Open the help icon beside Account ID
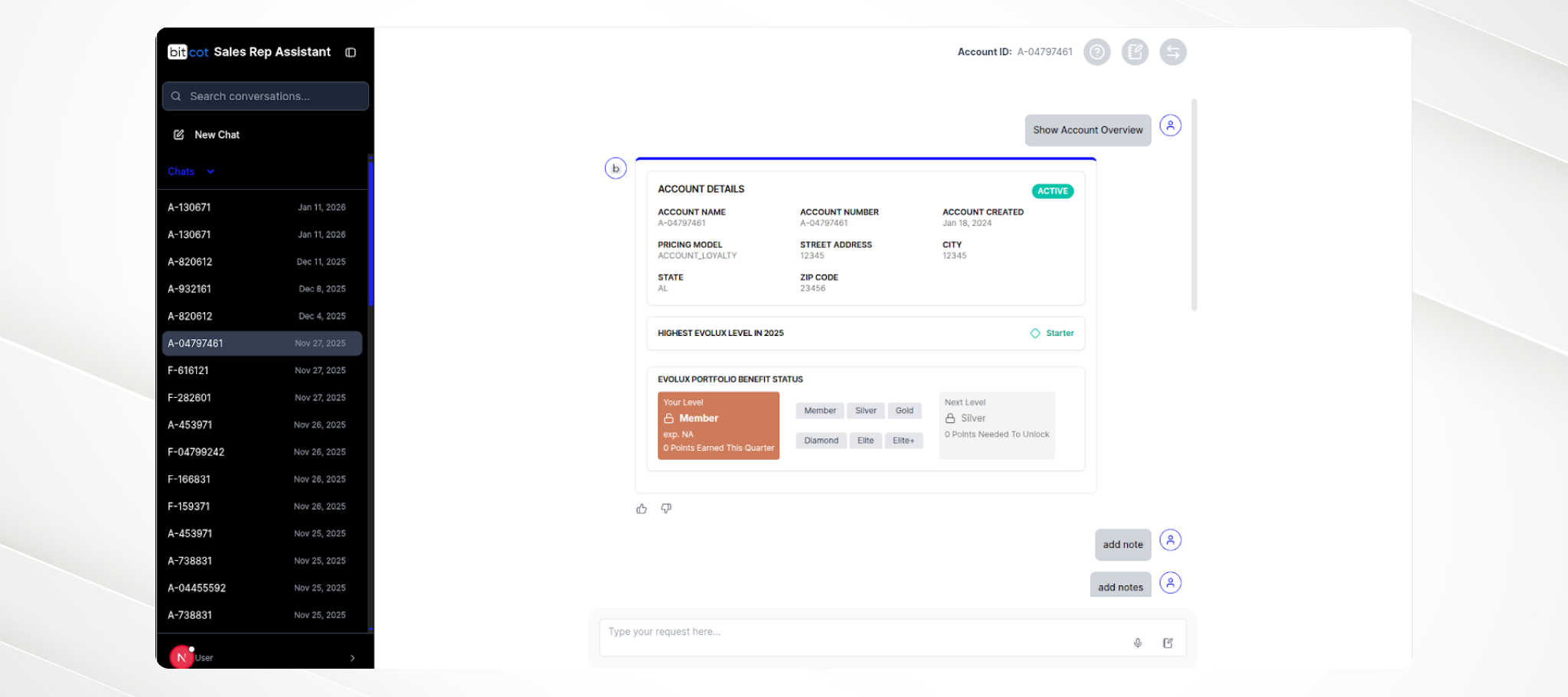Image resolution: width=1568 pixels, height=697 pixels. coord(1096,52)
